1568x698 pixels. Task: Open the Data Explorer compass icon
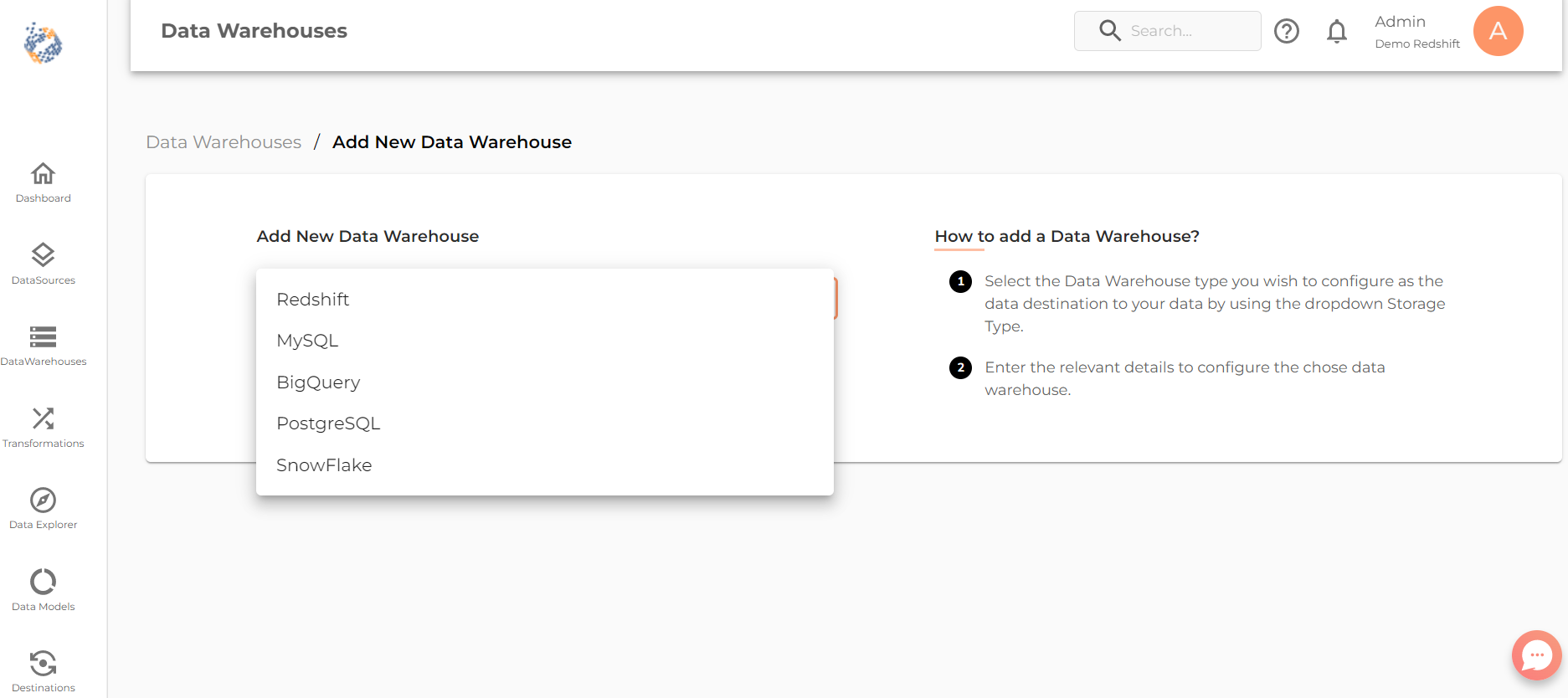[43, 500]
